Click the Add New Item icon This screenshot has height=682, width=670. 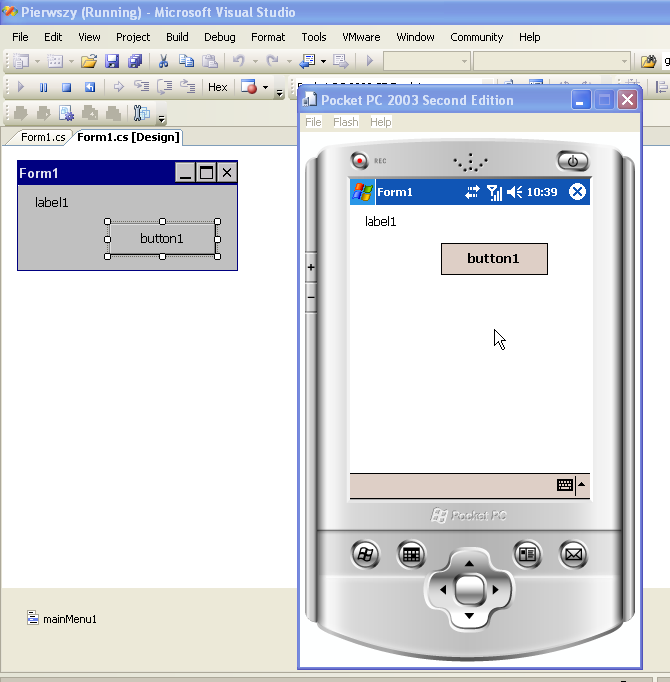tap(55, 61)
